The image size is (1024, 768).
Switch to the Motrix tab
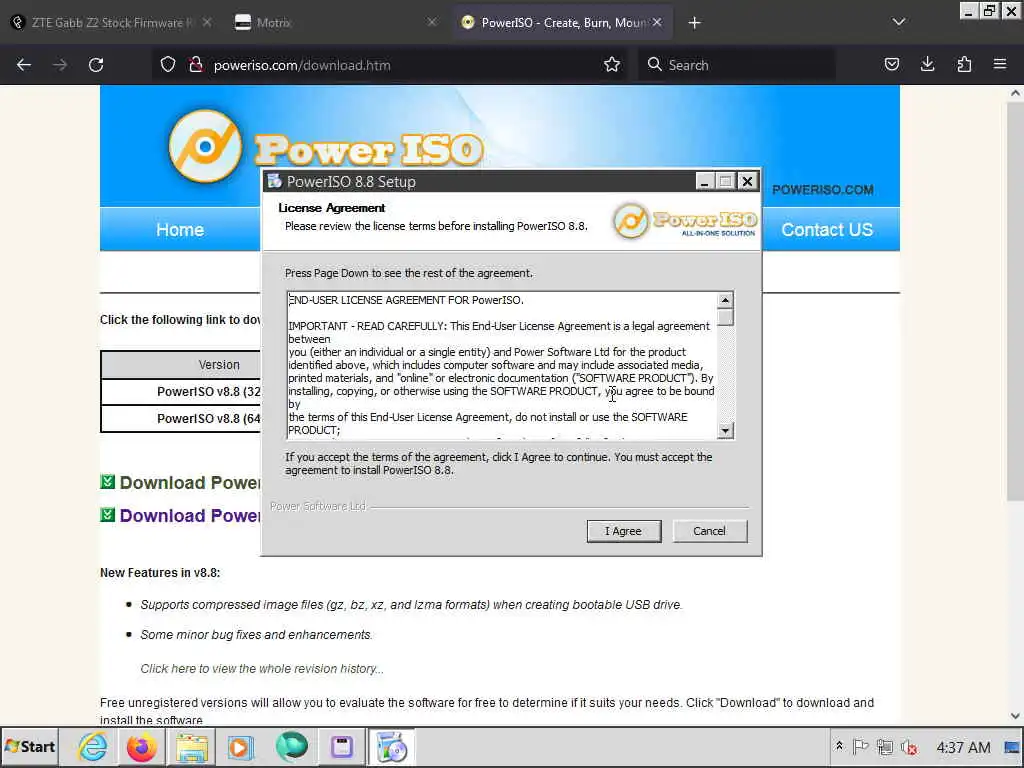pyautogui.click(x=336, y=23)
